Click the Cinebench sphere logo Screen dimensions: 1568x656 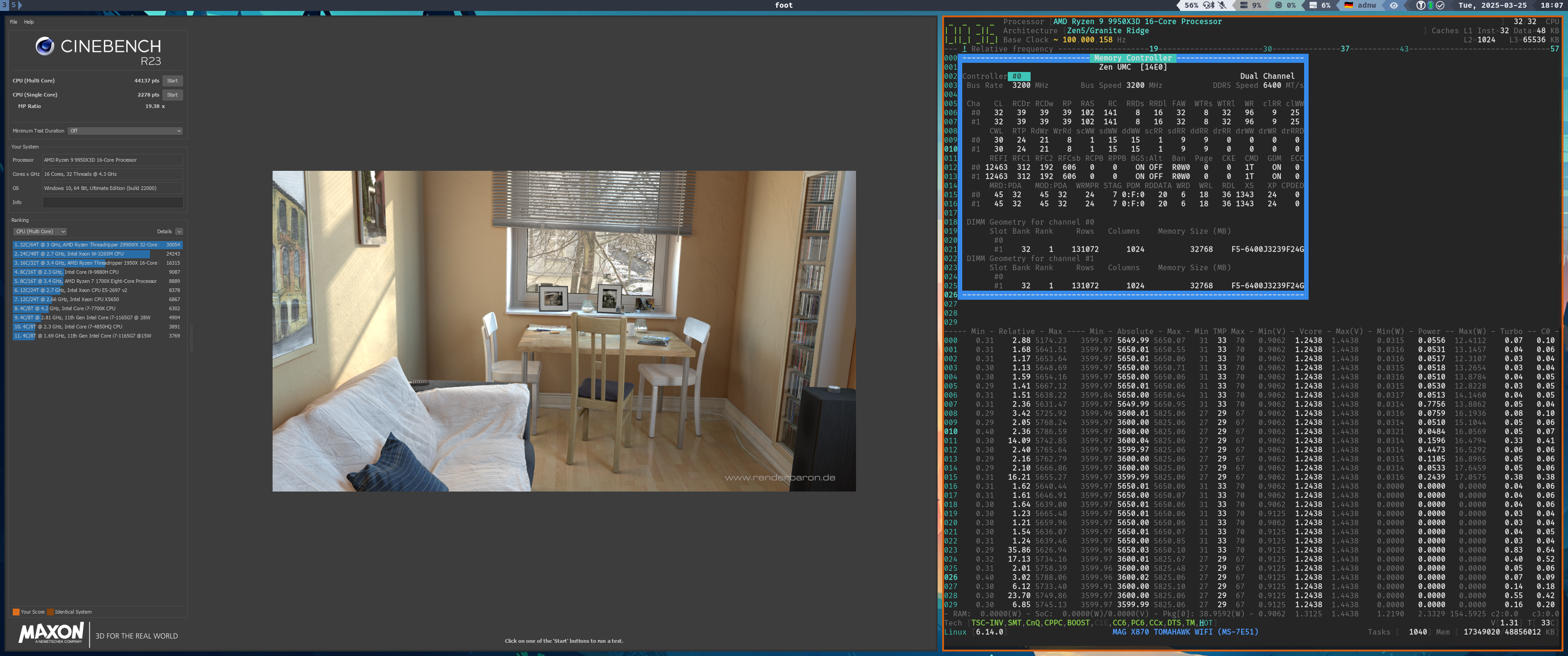tap(44, 46)
